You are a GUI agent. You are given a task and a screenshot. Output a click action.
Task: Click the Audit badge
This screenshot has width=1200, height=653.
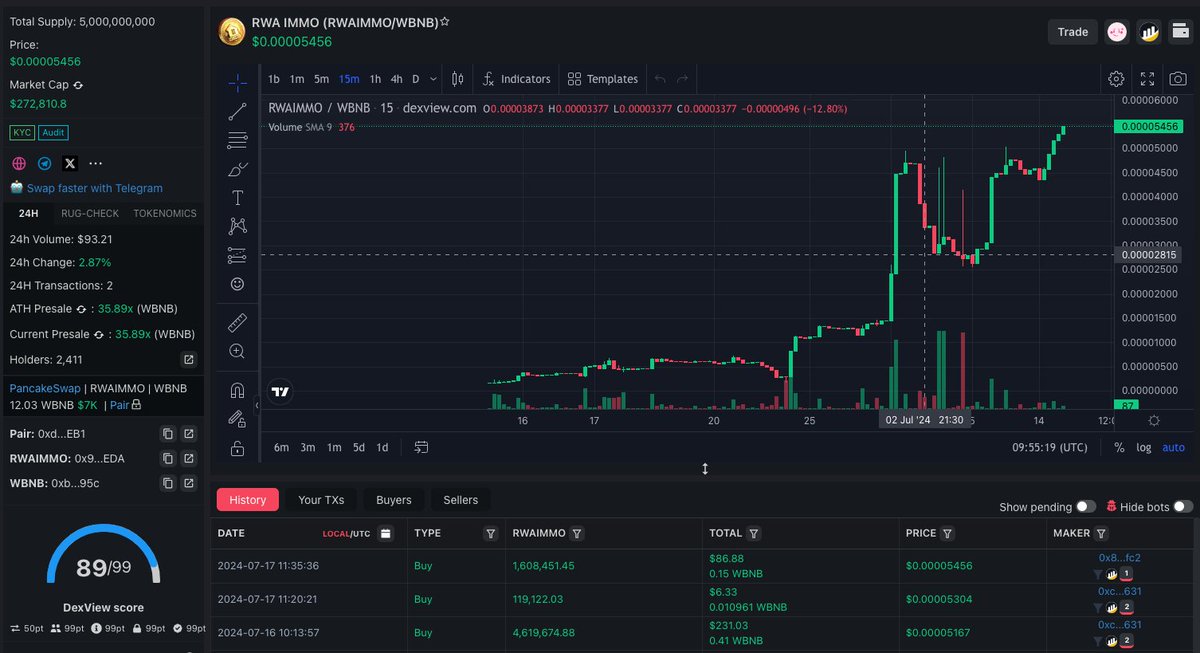(54, 132)
